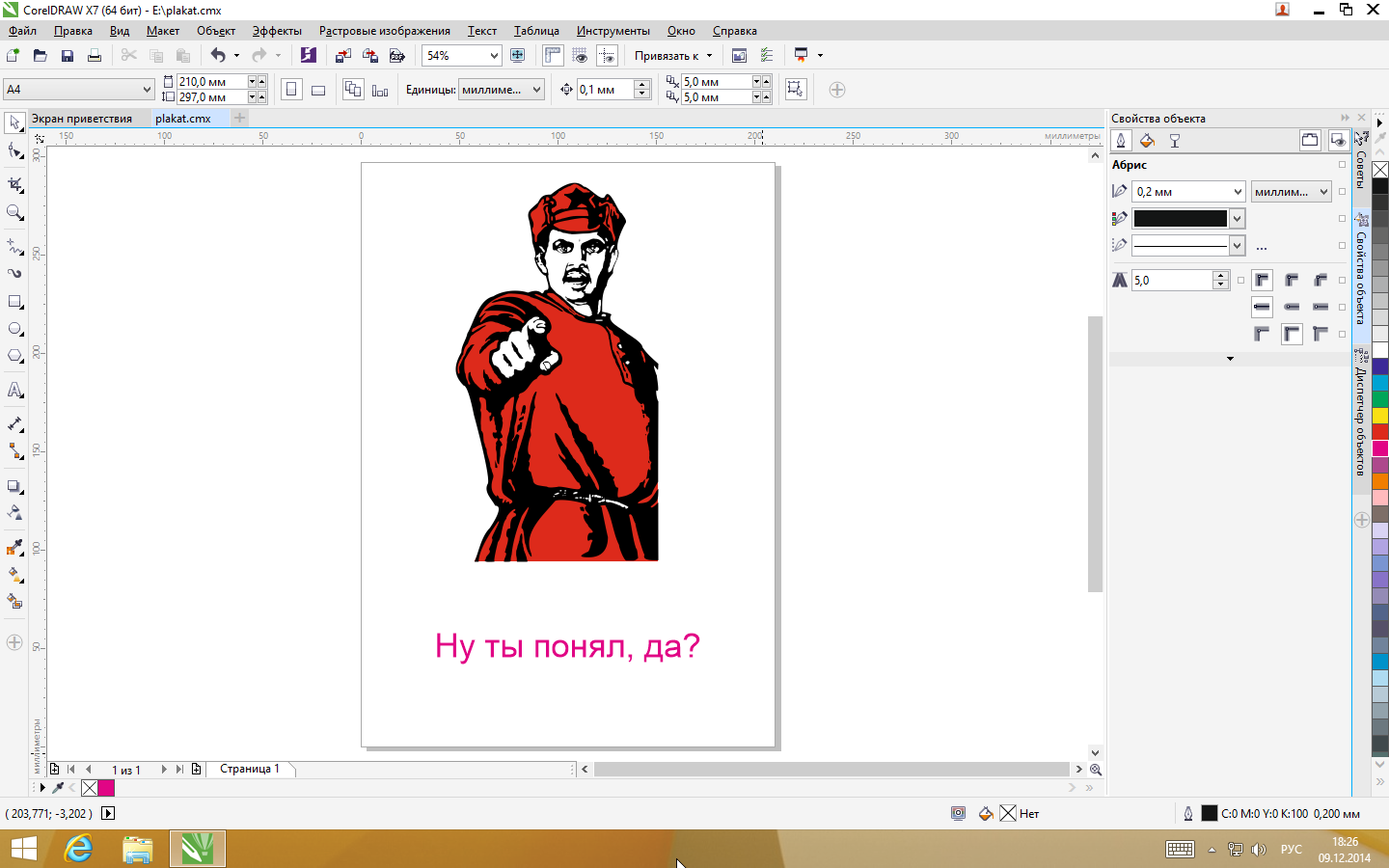Choose the beveled corners outline option
This screenshot has width=1389, height=868.
click(1321, 281)
